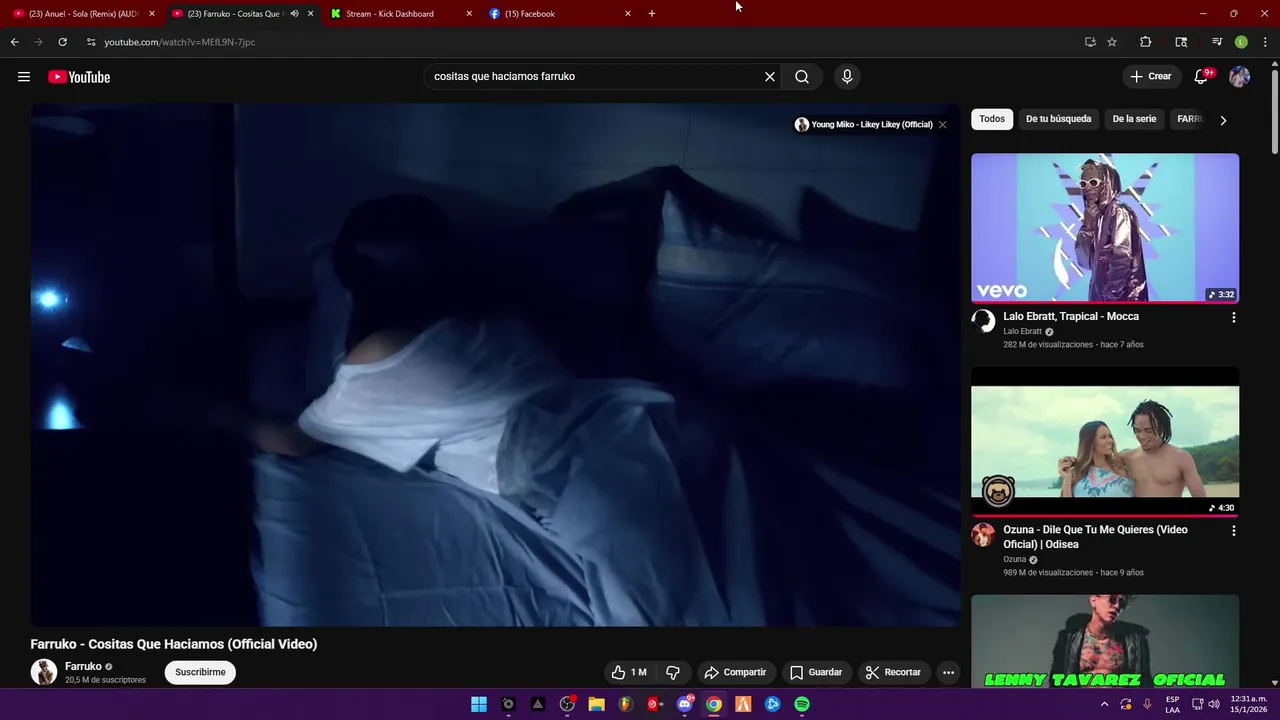Bookmark this page with star
Image resolution: width=1280 pixels, height=720 pixels.
1112,42
